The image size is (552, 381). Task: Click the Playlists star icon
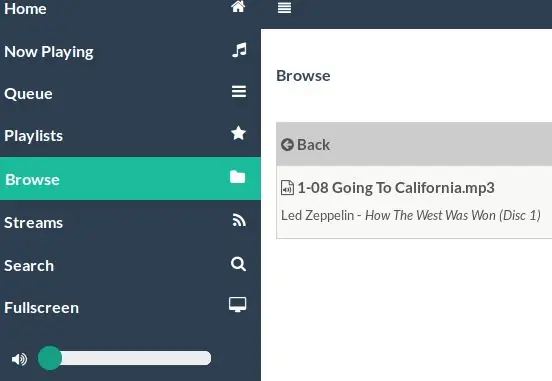[238, 133]
